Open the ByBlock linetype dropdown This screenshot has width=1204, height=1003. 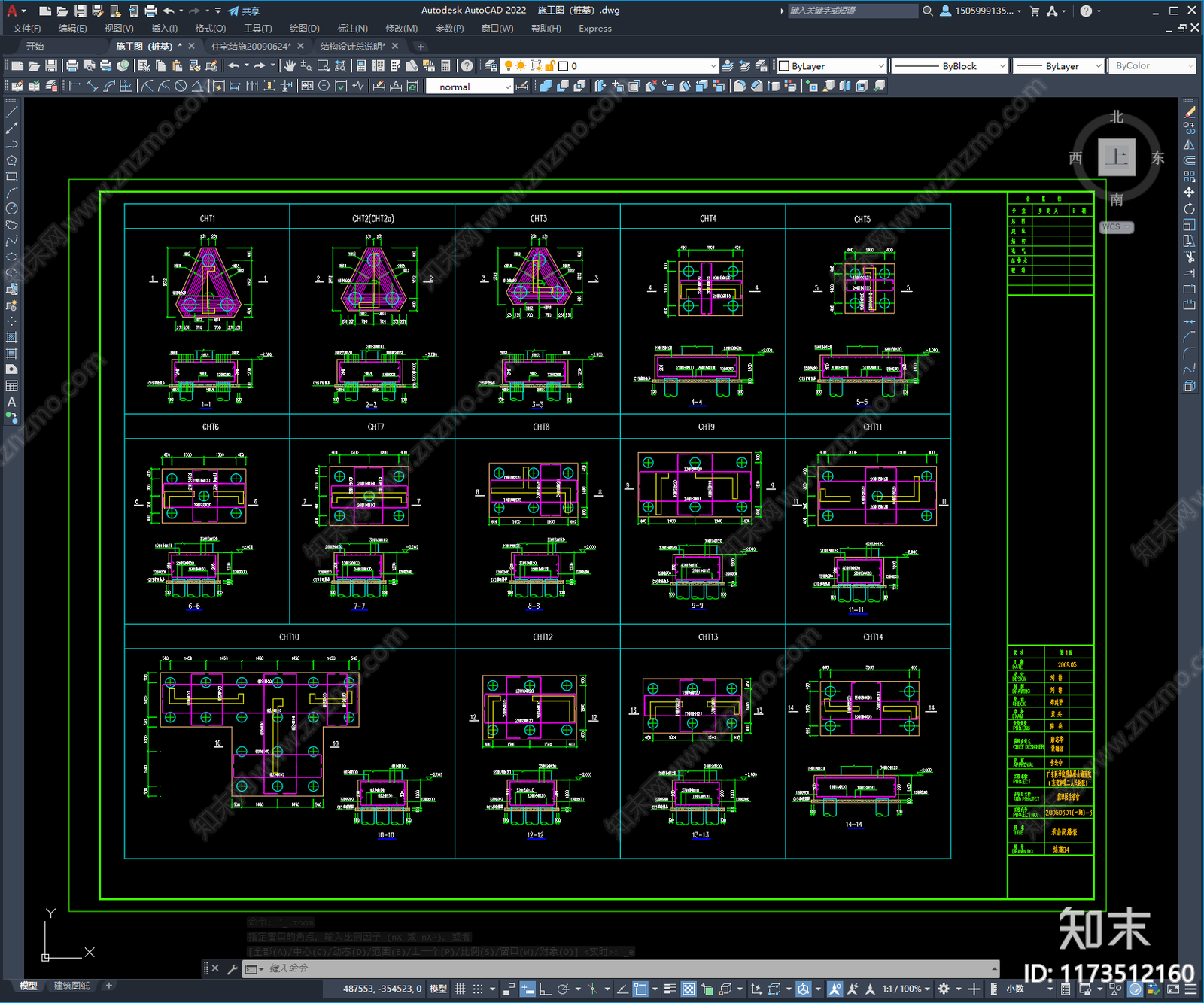click(950, 66)
